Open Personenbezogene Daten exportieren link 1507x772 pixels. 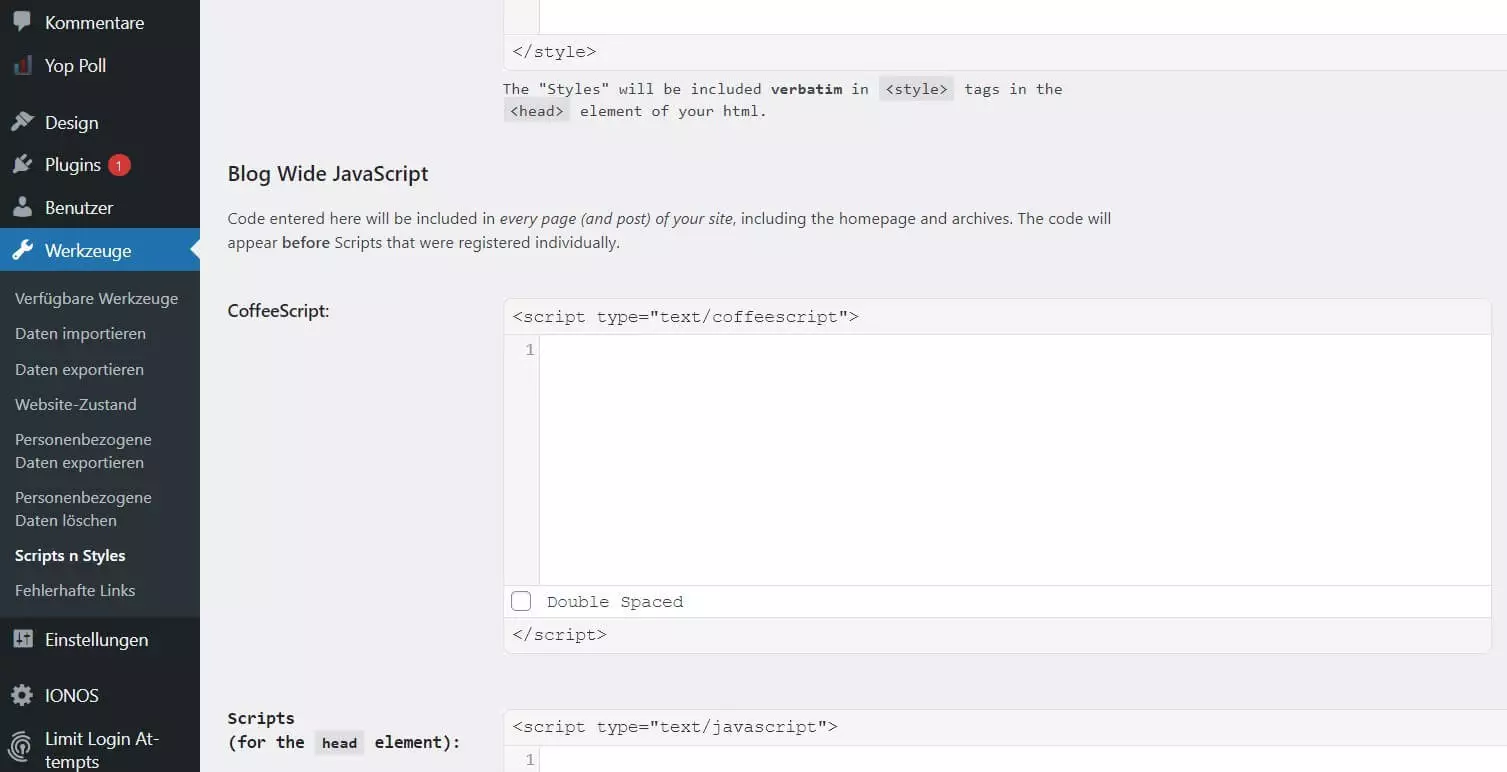[83, 451]
